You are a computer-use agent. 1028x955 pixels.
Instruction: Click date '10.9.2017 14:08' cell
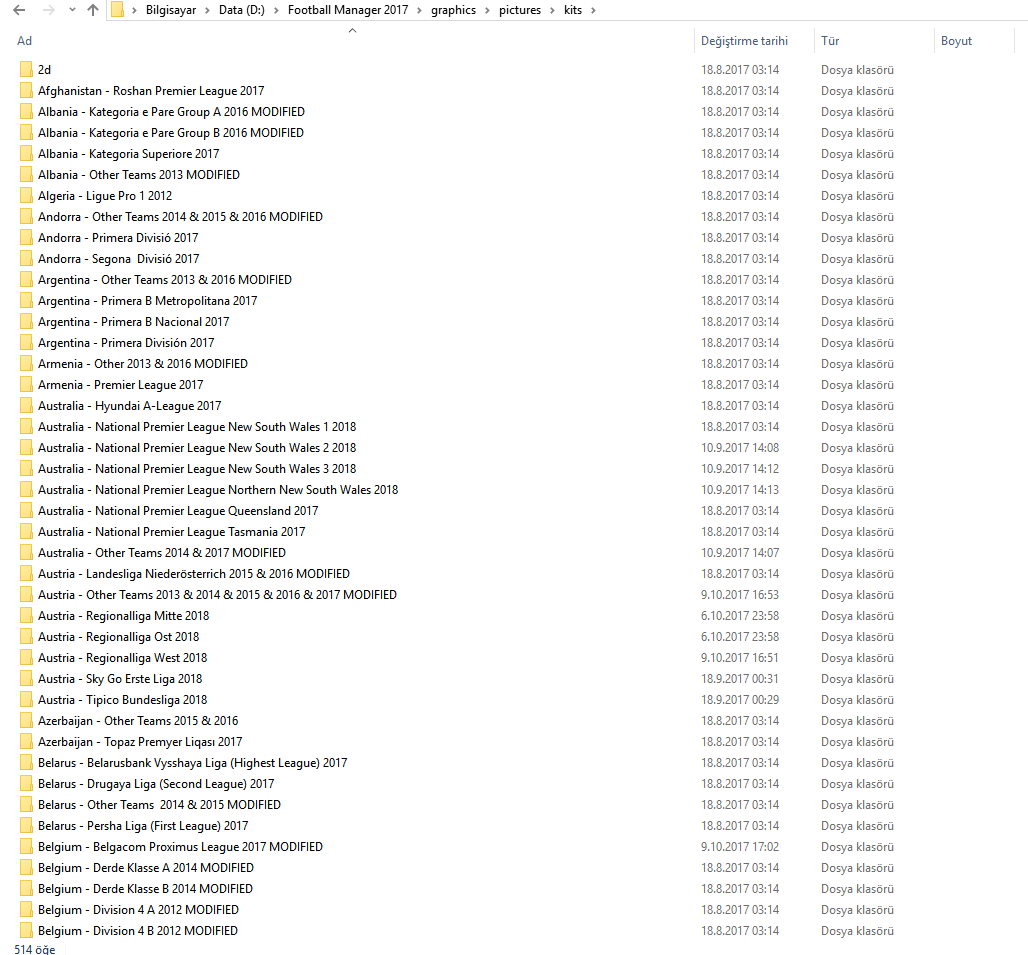pyautogui.click(x=740, y=448)
